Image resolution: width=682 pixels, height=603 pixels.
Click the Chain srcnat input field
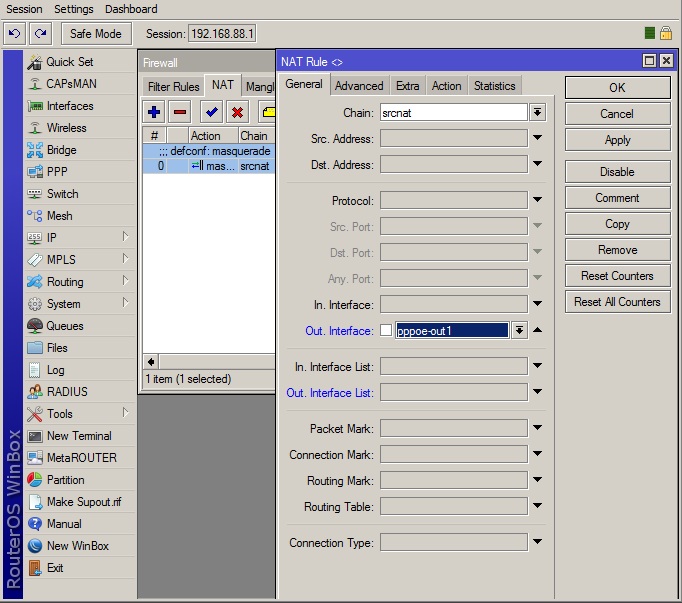click(453, 113)
